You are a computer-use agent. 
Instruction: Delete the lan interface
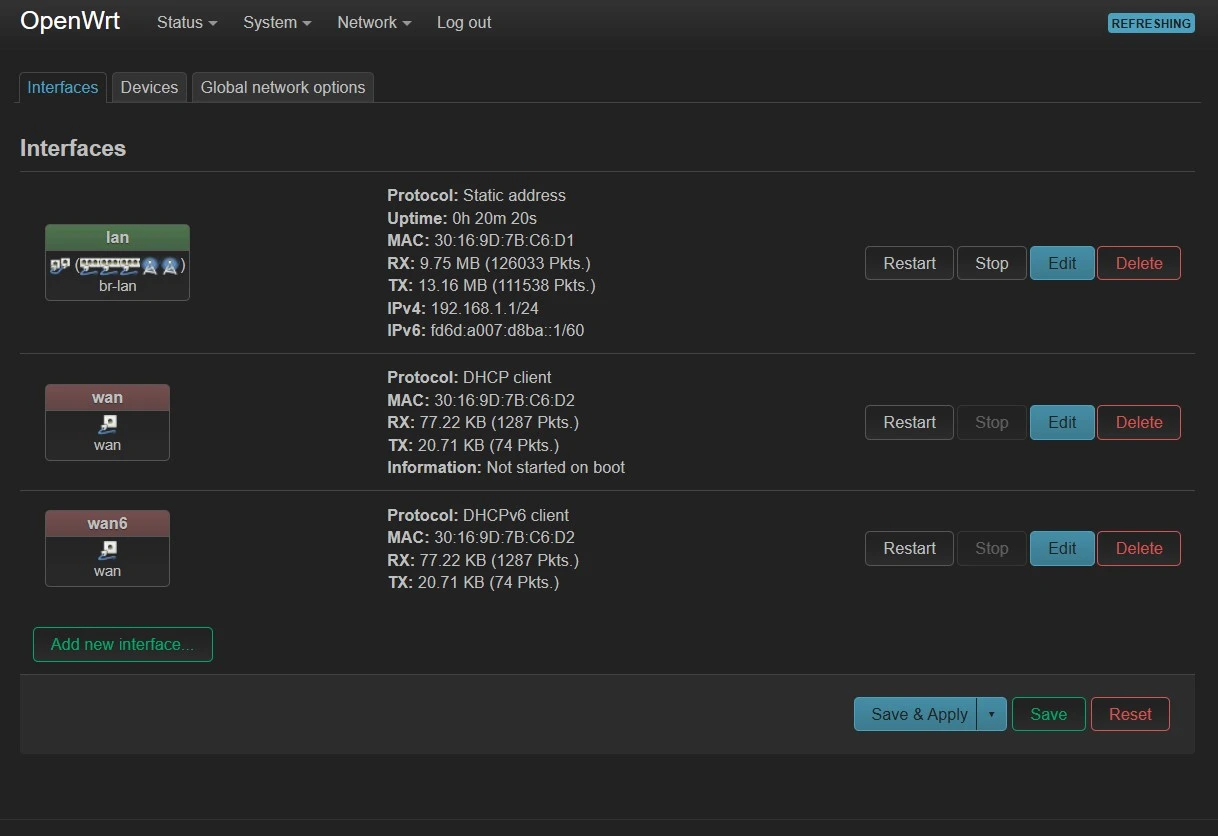click(1139, 263)
